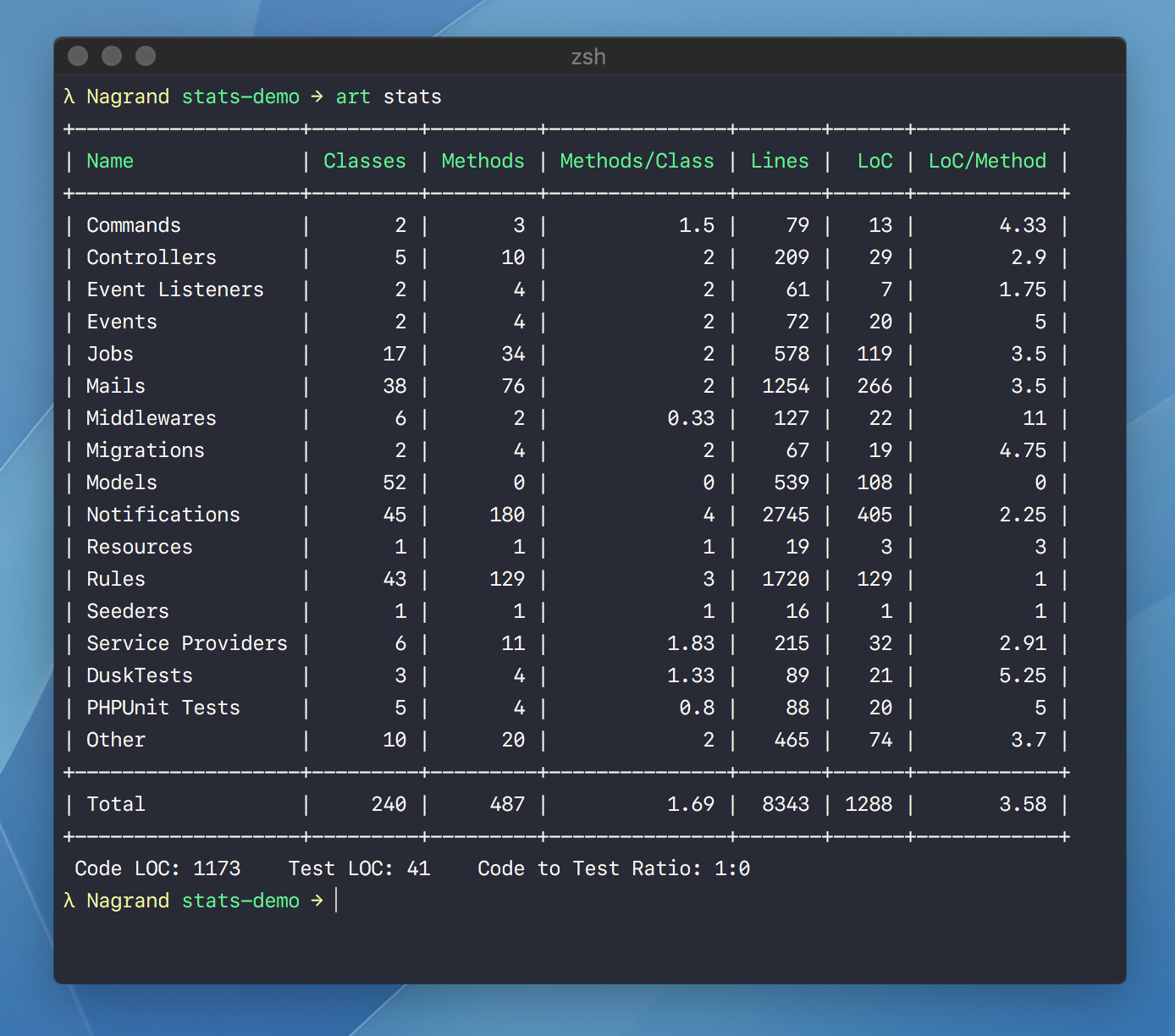This screenshot has height=1036, width=1175.
Task: Click the zsh window title
Action: tap(588, 57)
